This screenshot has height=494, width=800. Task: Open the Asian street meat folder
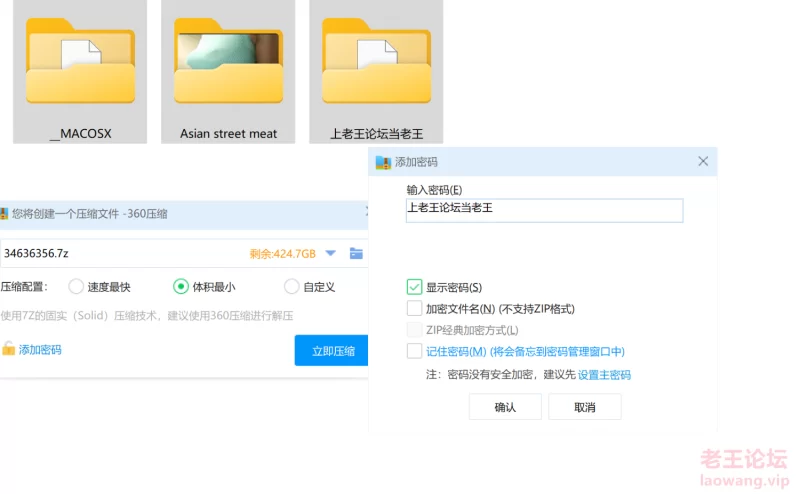click(x=228, y=71)
